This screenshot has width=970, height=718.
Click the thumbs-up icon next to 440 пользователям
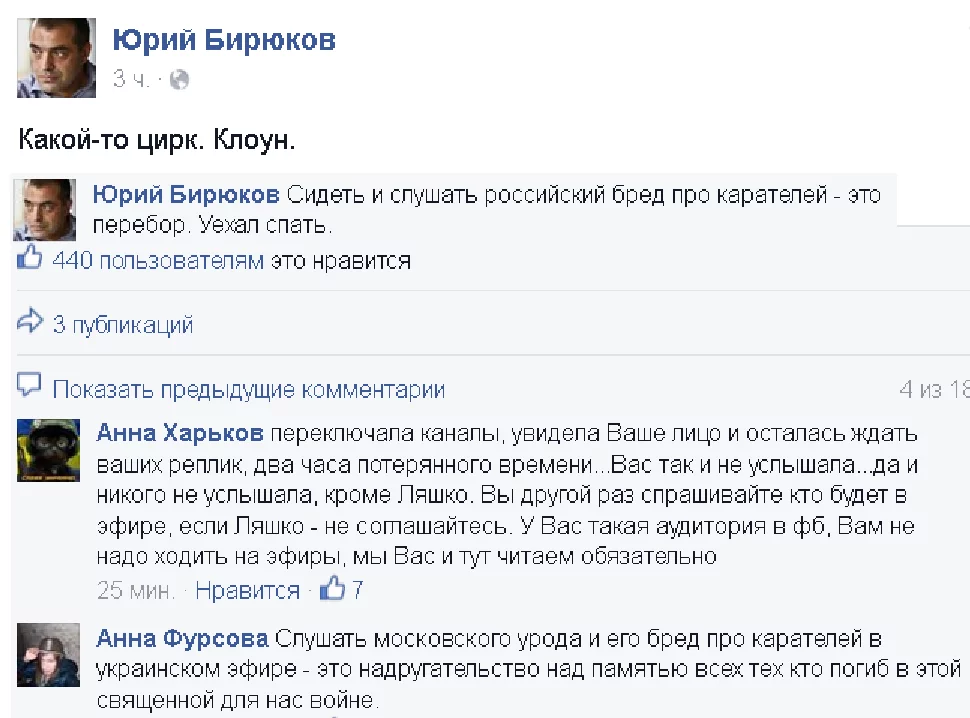point(30,260)
